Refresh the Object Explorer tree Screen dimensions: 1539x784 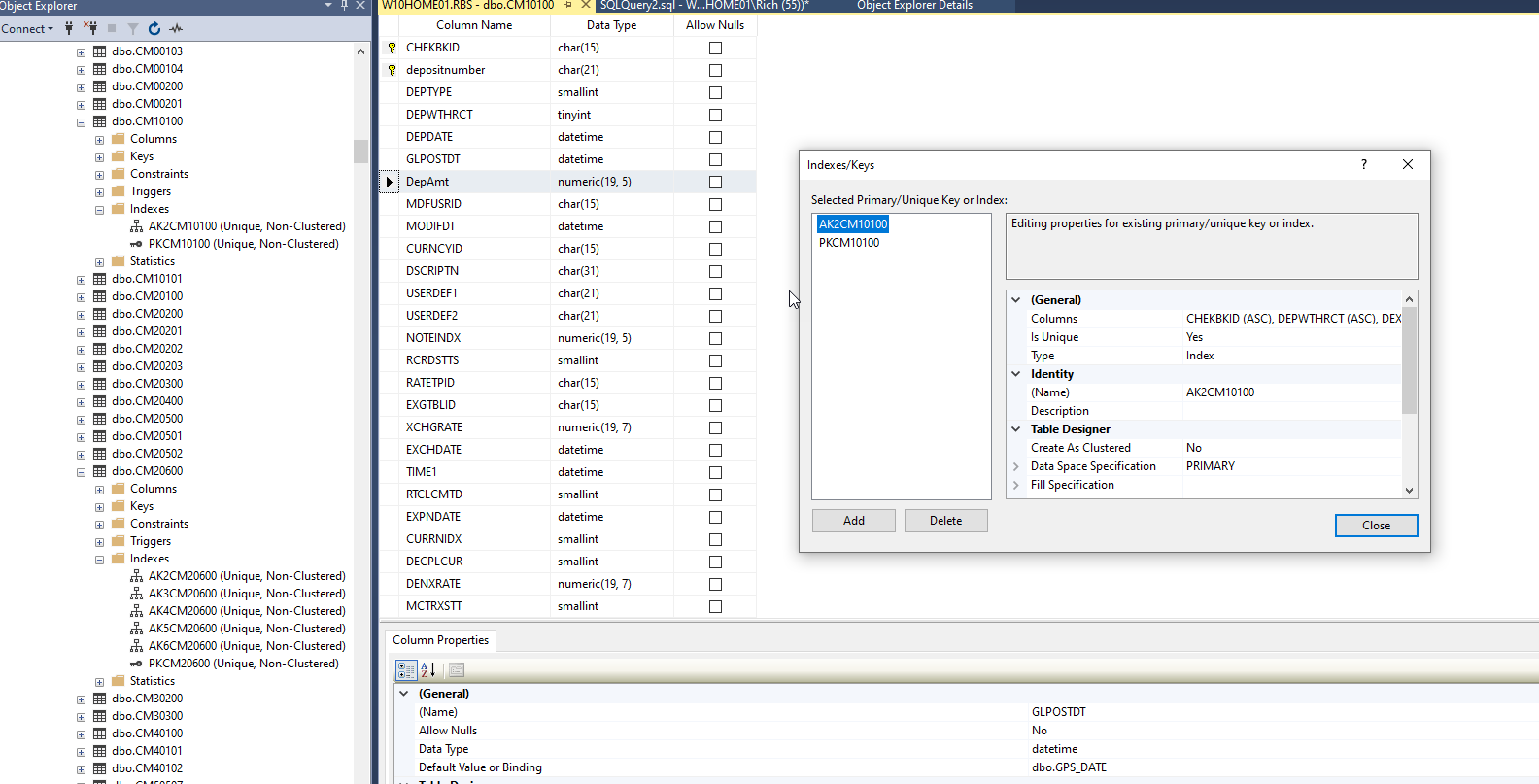[154, 28]
